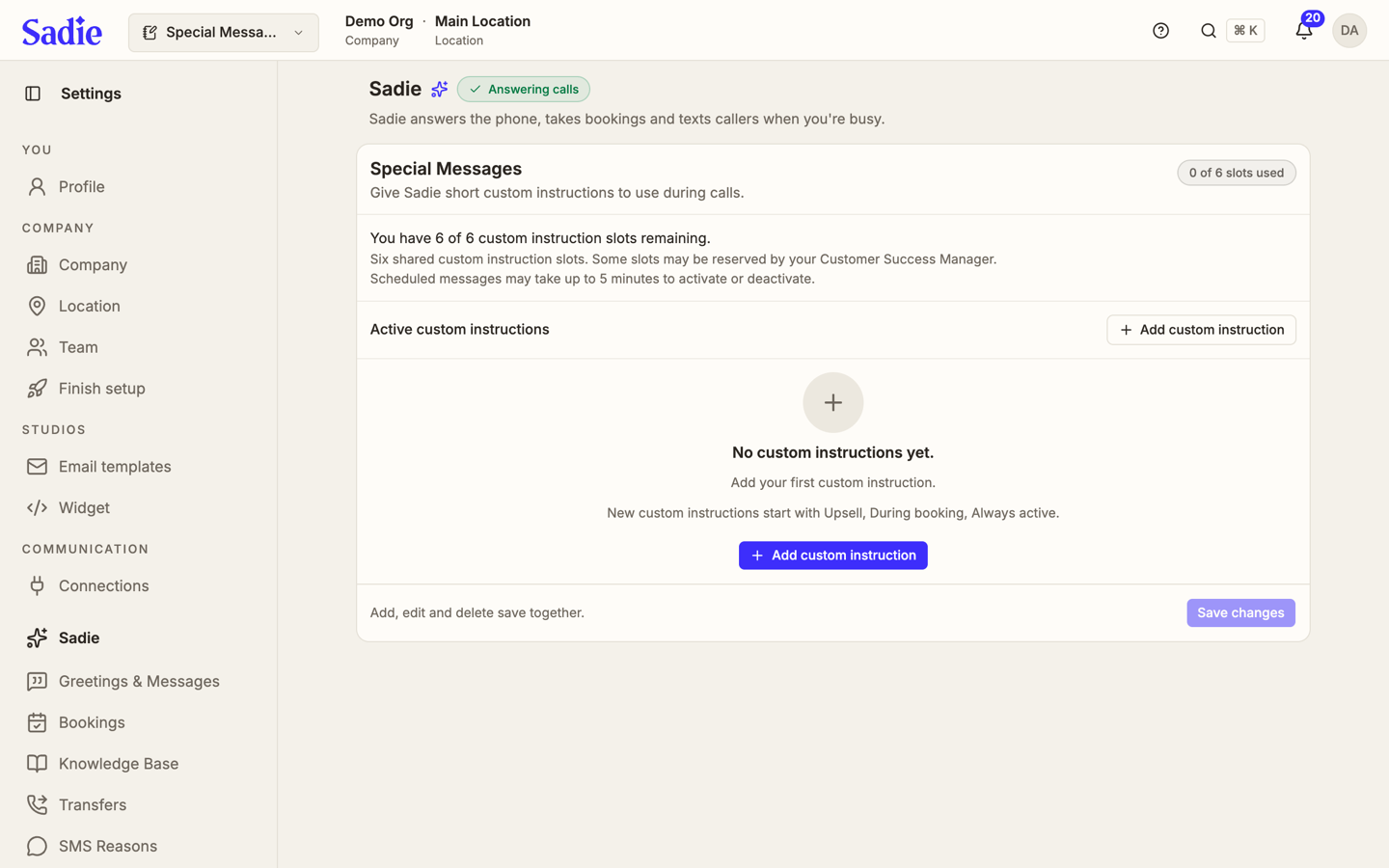
Task: Click the outlined Add custom instruction button
Action: (x=1201, y=330)
